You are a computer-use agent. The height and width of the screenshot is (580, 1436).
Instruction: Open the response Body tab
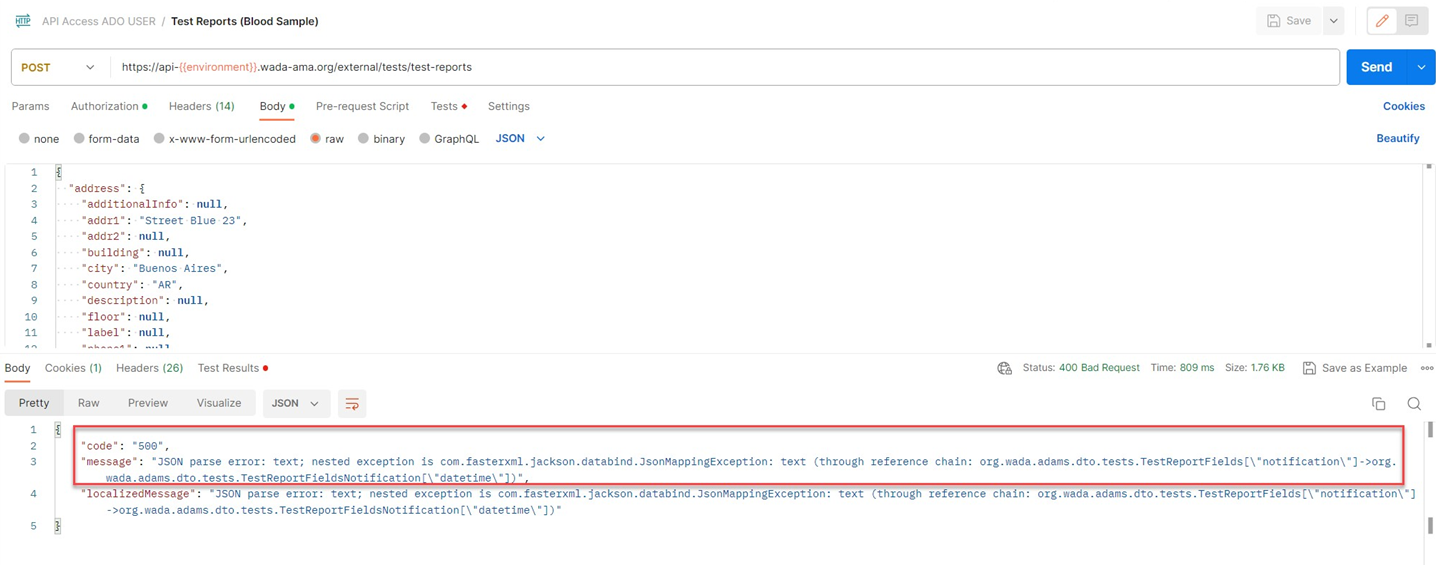(x=17, y=368)
